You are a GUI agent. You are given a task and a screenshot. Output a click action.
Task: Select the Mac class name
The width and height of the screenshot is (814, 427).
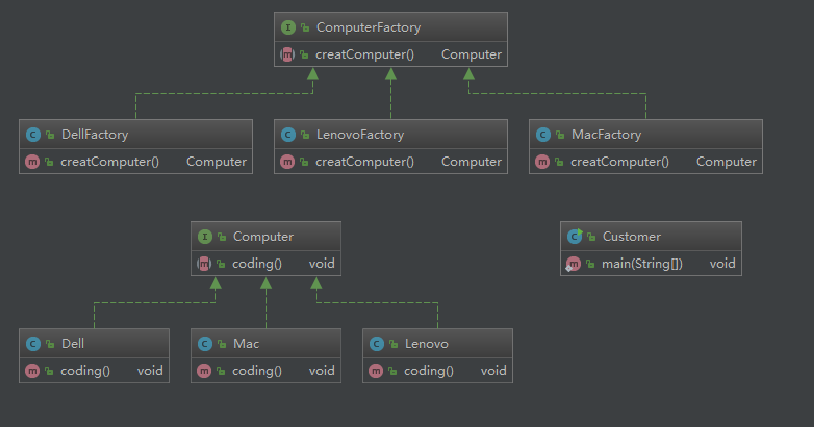246,344
